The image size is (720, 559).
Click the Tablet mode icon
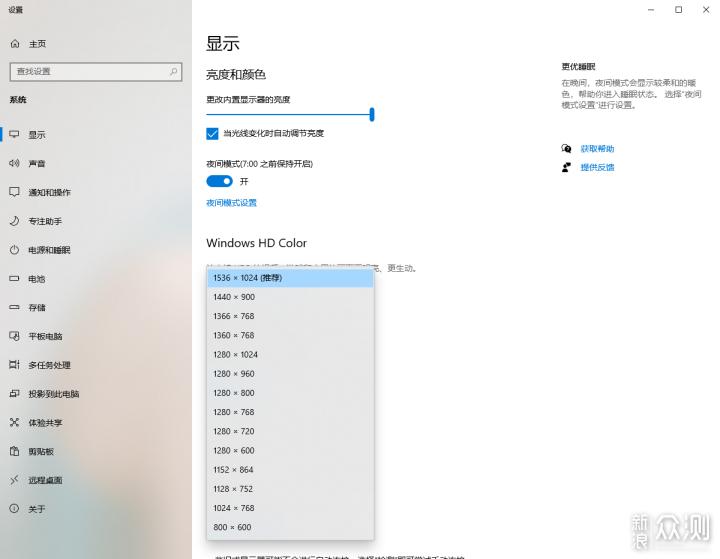click(15, 336)
